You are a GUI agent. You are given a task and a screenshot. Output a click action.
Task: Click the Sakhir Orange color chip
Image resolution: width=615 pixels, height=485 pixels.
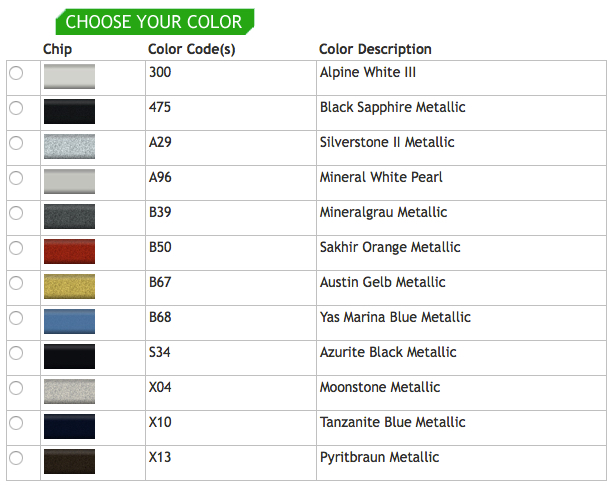[70, 251]
